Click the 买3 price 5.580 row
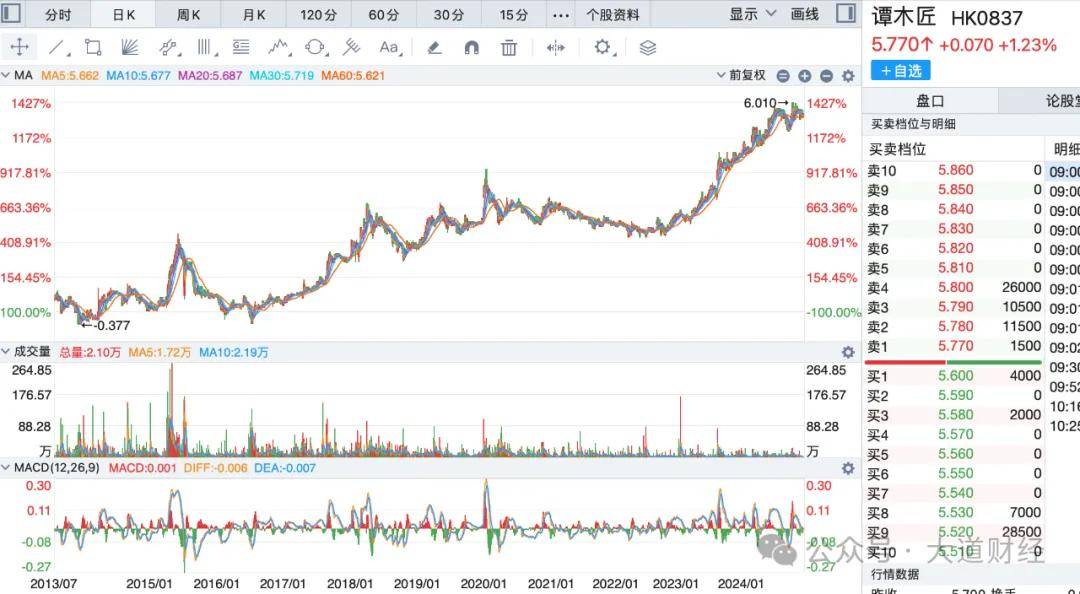Viewport: 1080px width, 594px height. 954,415
